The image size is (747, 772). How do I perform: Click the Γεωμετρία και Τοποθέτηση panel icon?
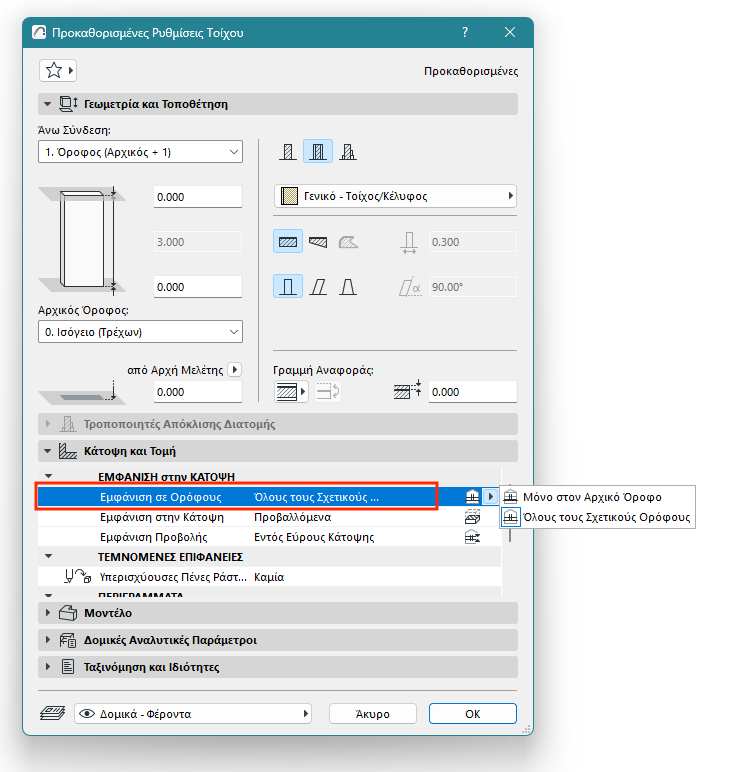[68, 104]
